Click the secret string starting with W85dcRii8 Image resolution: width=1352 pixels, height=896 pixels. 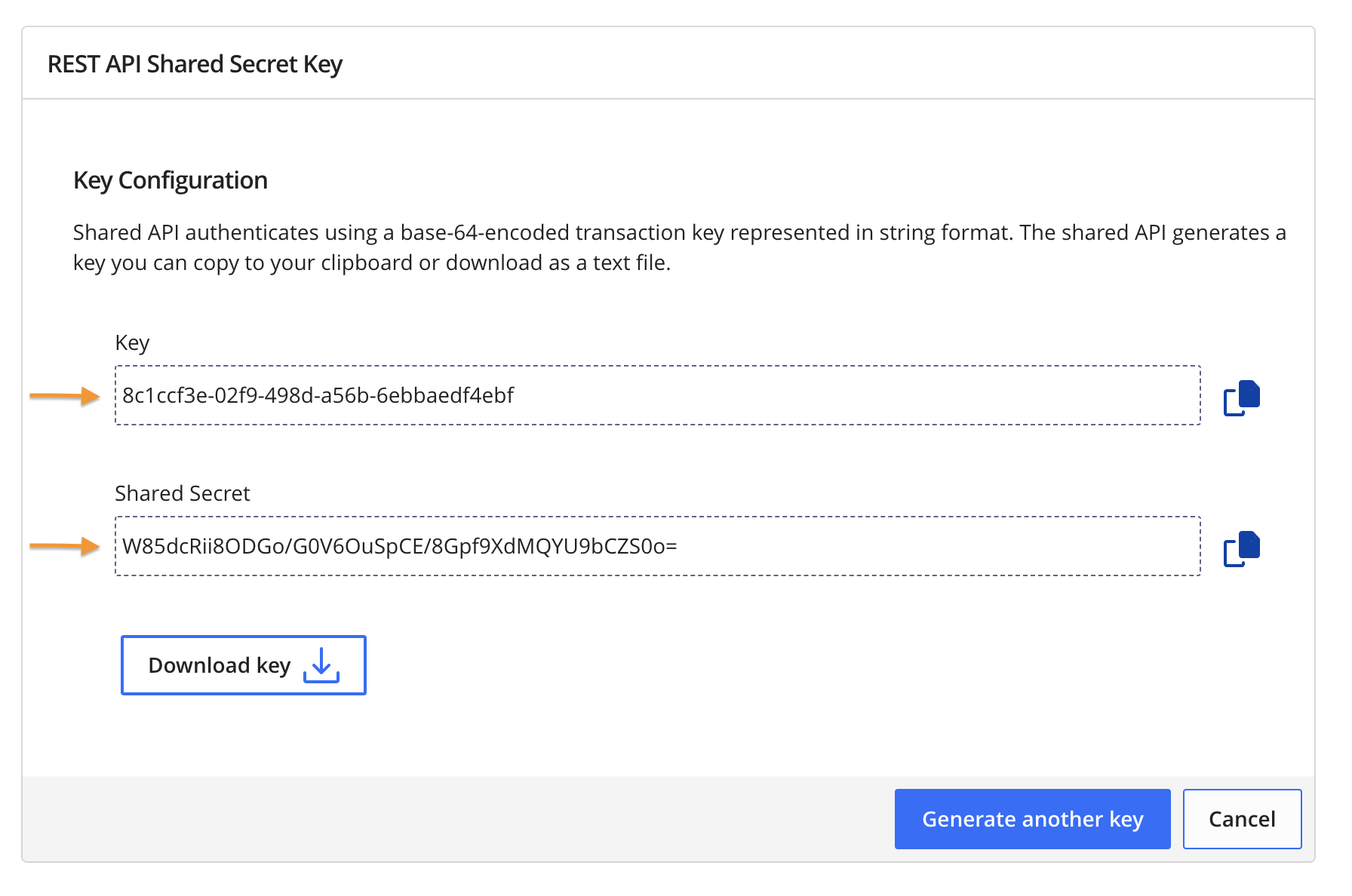(399, 547)
